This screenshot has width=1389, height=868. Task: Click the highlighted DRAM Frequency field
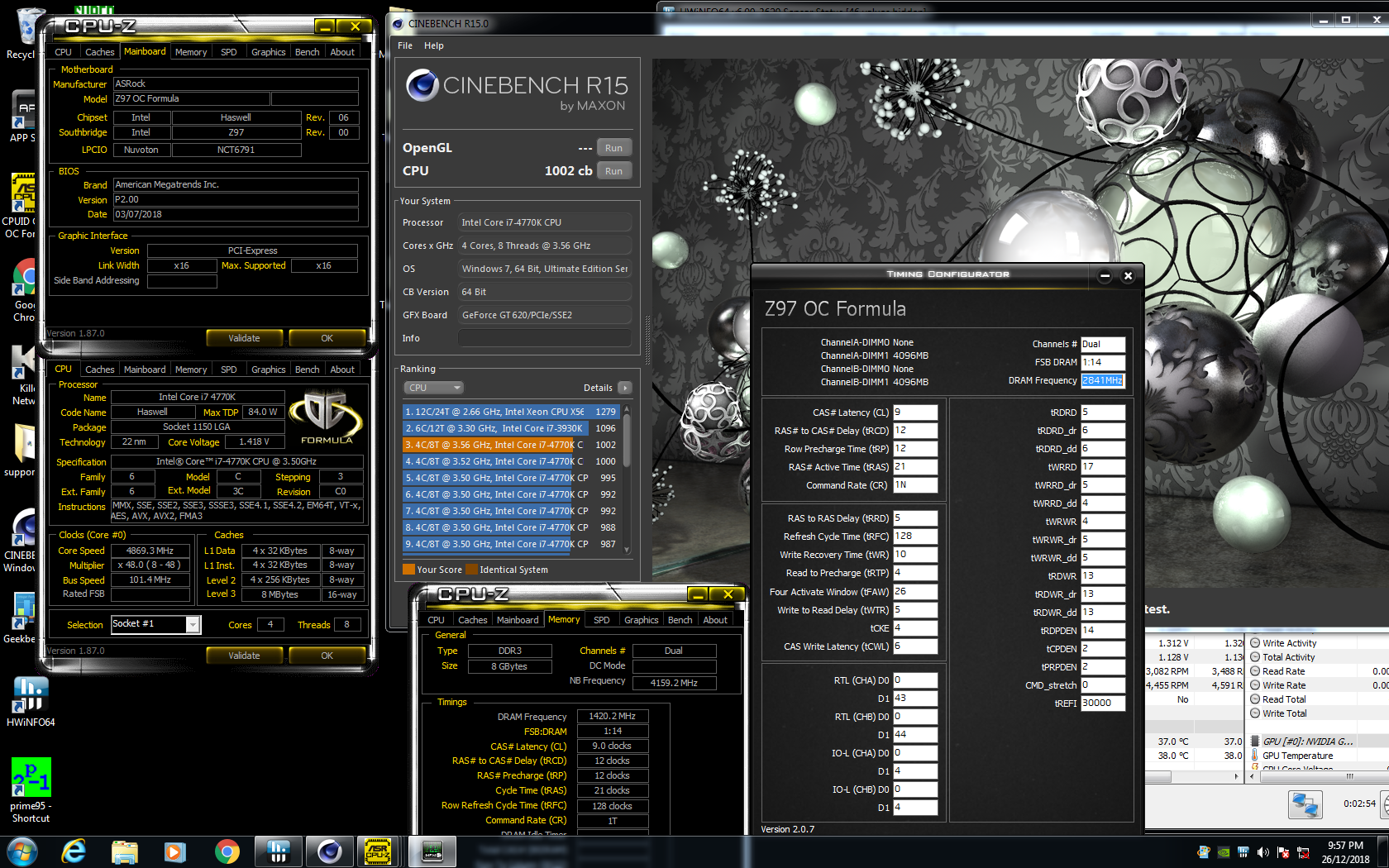[x=1103, y=380]
